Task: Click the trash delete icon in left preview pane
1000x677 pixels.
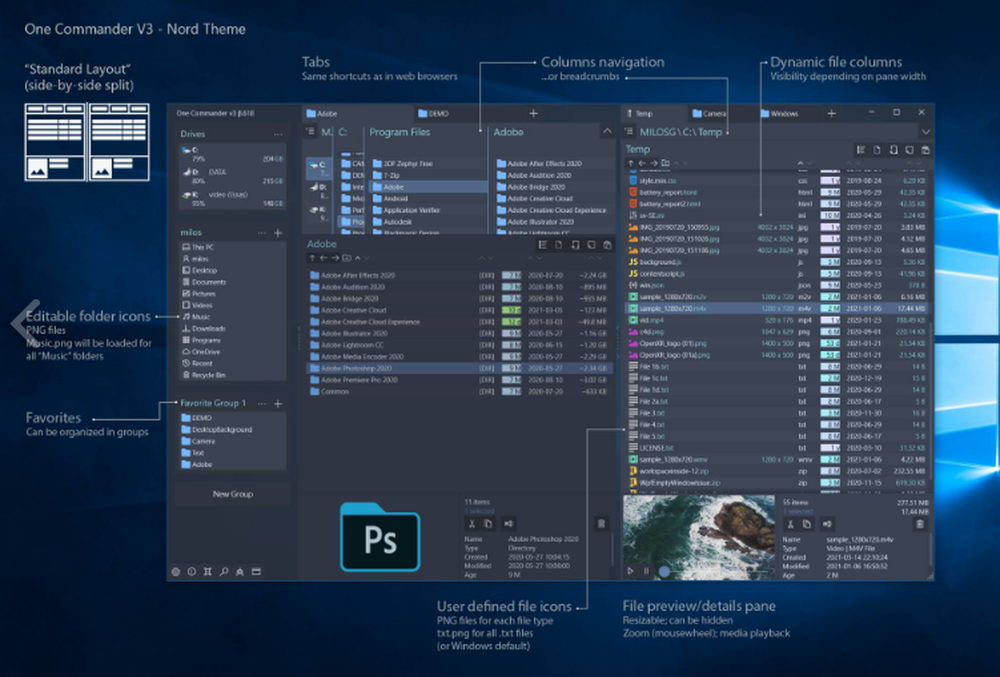Action: (x=601, y=524)
